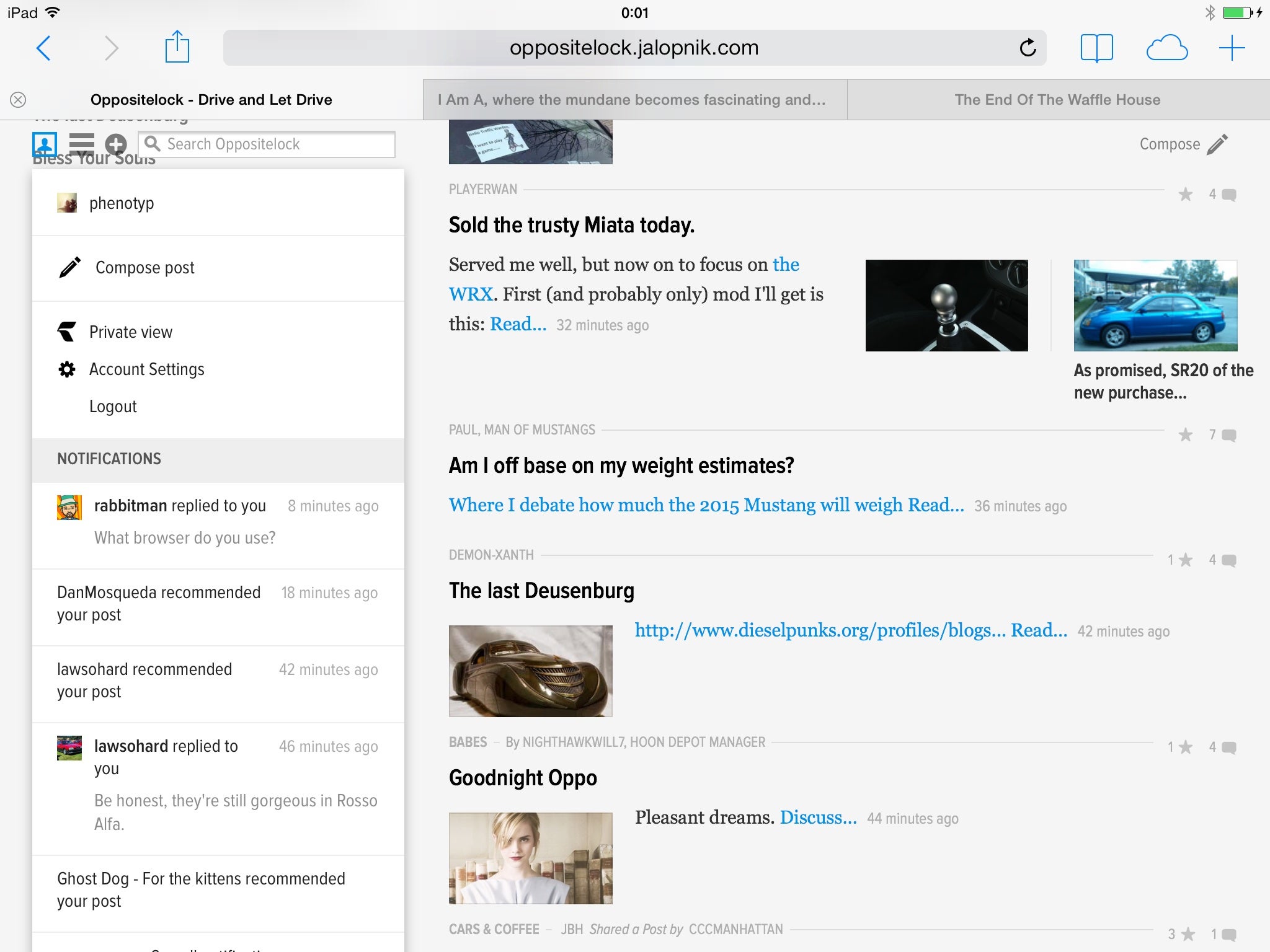Click the CCCMANHATTAN author name
Viewport: 1270px width, 952px height.
click(x=736, y=930)
